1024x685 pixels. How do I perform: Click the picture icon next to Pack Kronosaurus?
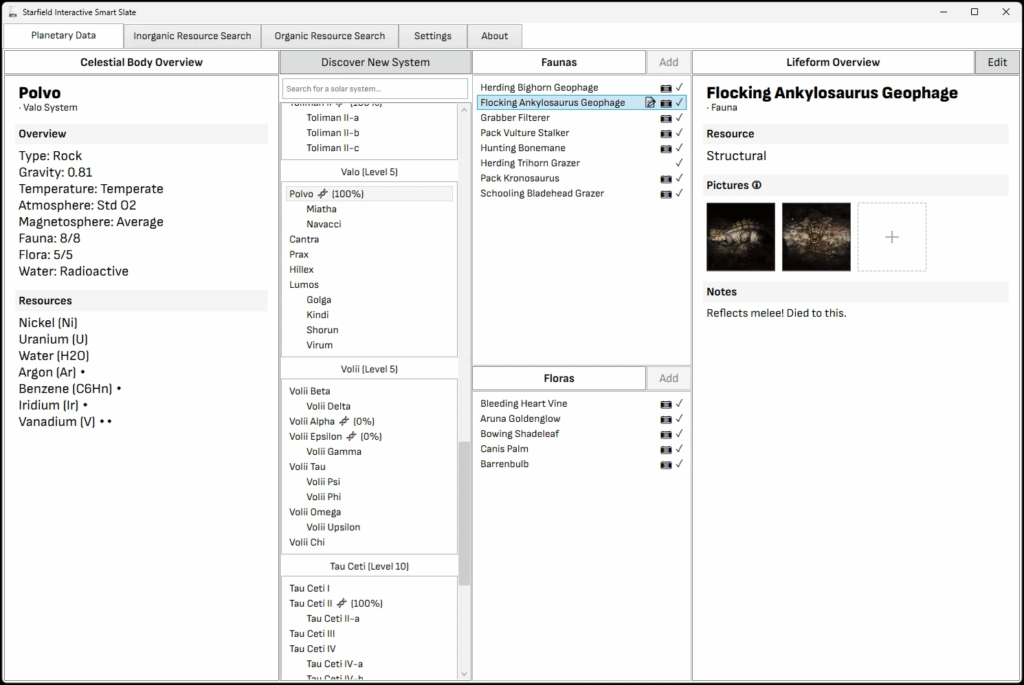point(666,179)
